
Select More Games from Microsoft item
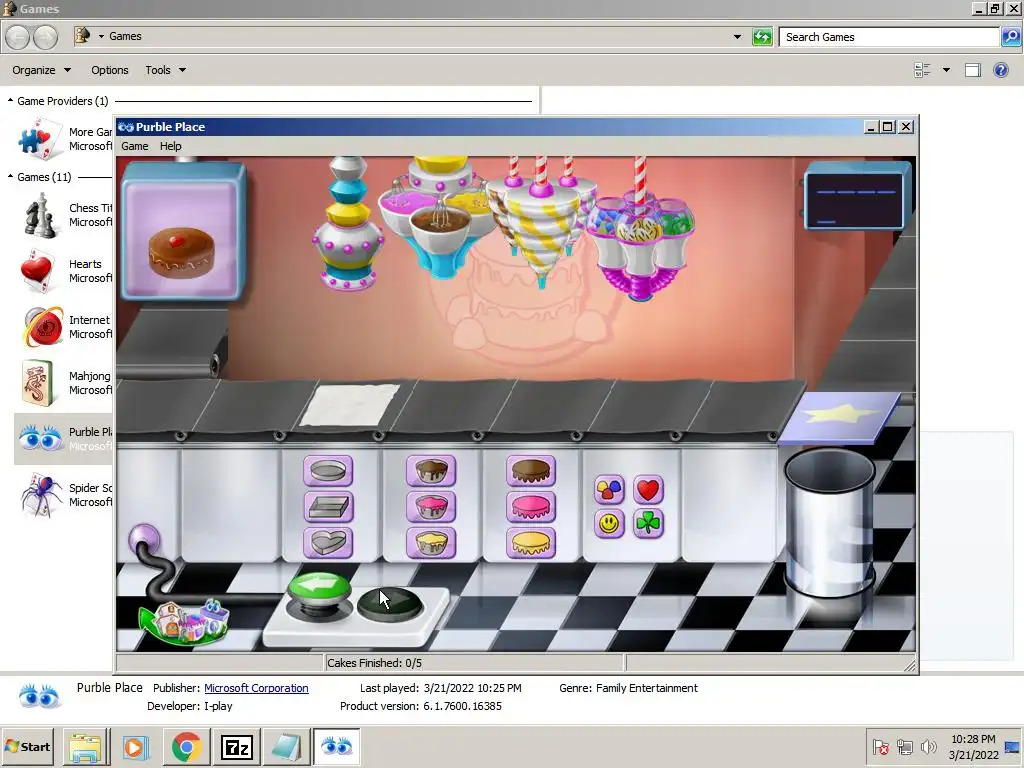[x=64, y=138]
